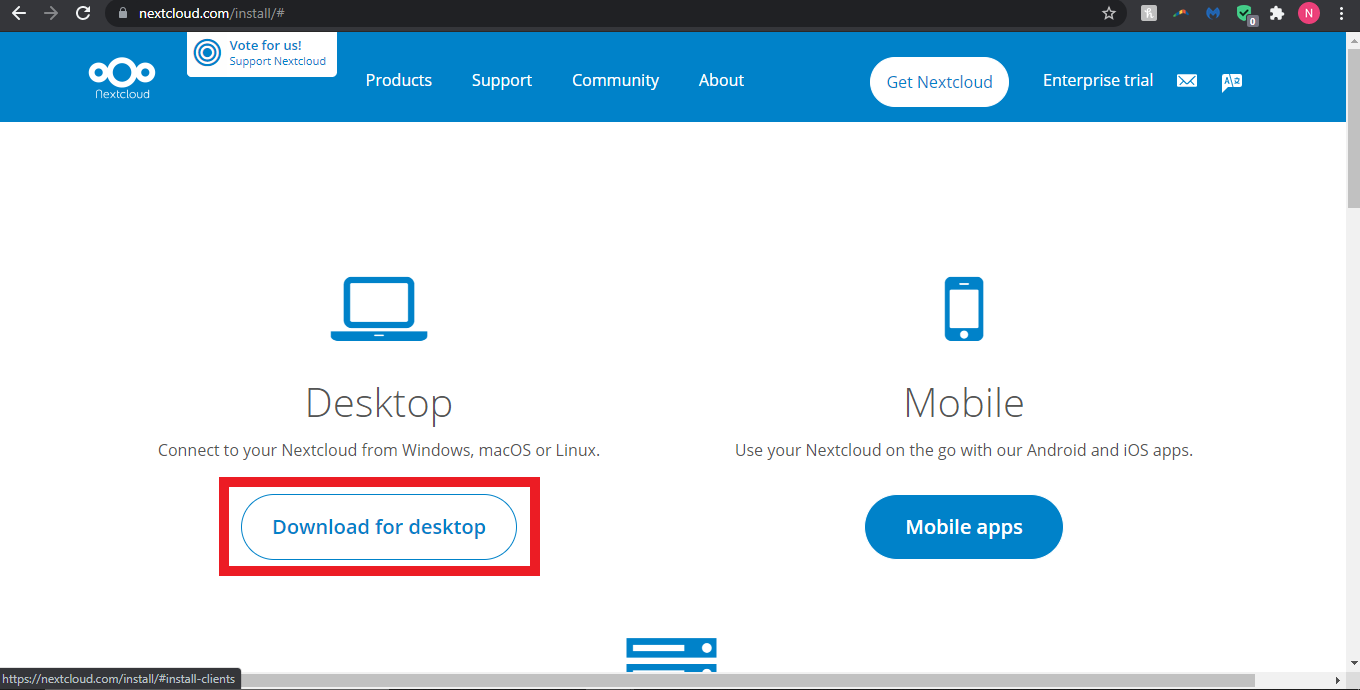Click the Support Nextcloud link

278,61
